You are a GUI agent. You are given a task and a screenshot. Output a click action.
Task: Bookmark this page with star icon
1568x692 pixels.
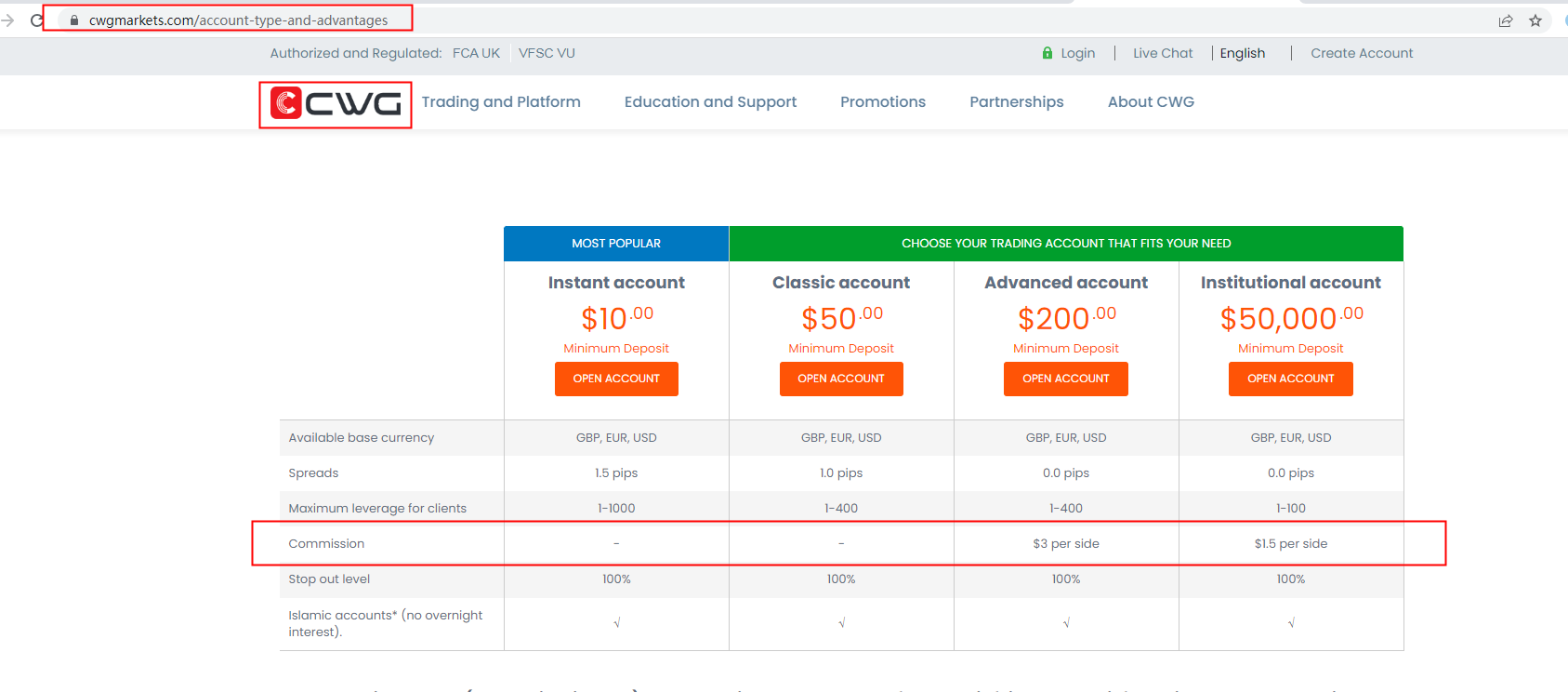click(1535, 20)
